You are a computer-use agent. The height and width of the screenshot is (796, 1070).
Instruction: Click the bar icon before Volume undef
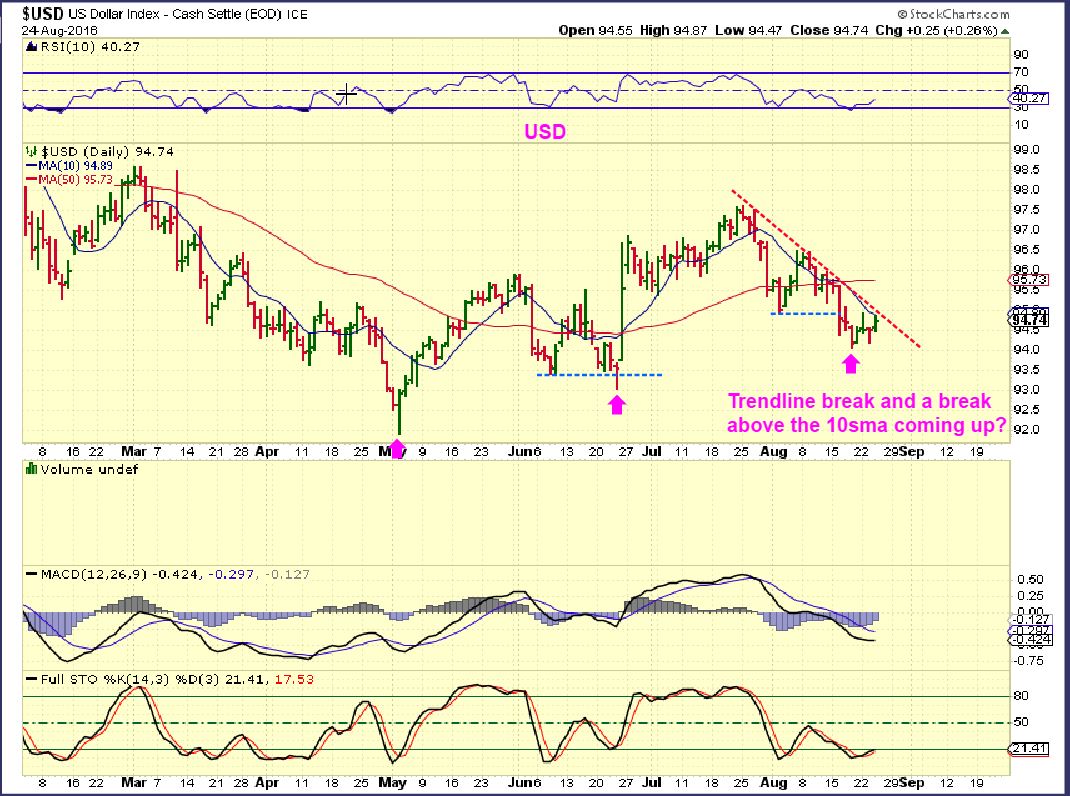(31, 469)
